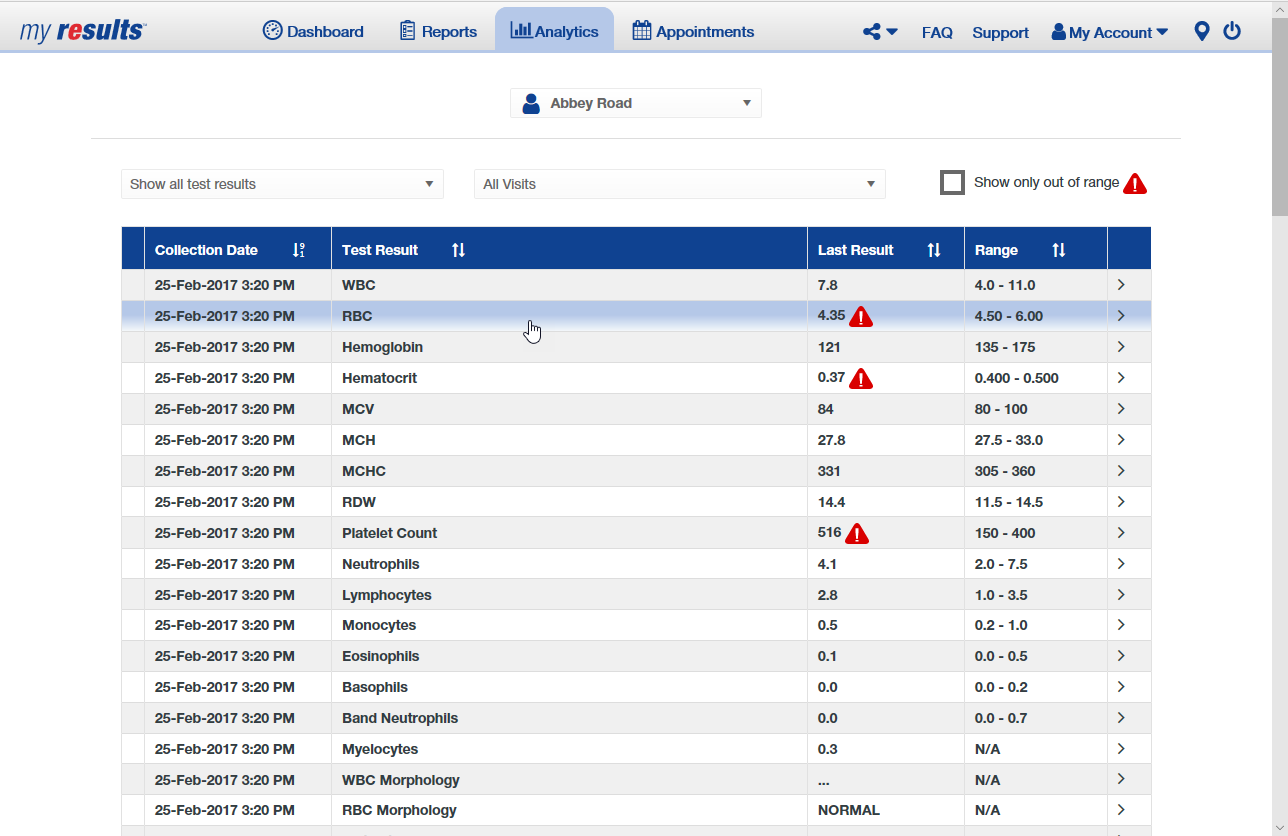Open WBC Morphology row detail arrow
The image size is (1288, 836).
coord(1121,780)
